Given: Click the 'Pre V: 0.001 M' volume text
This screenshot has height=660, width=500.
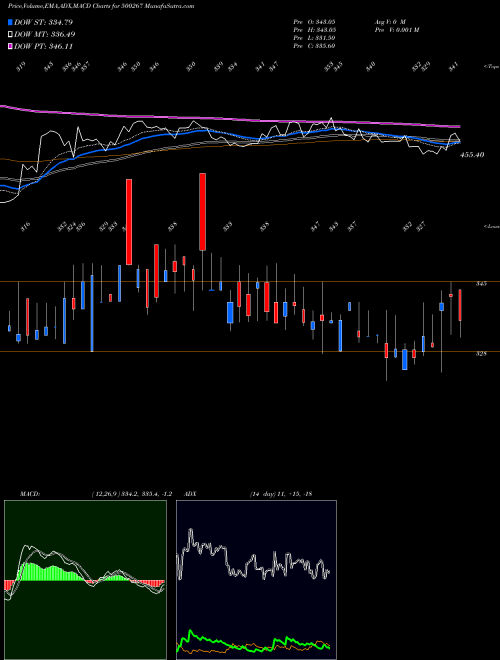Looking at the screenshot, I should pos(396,30).
